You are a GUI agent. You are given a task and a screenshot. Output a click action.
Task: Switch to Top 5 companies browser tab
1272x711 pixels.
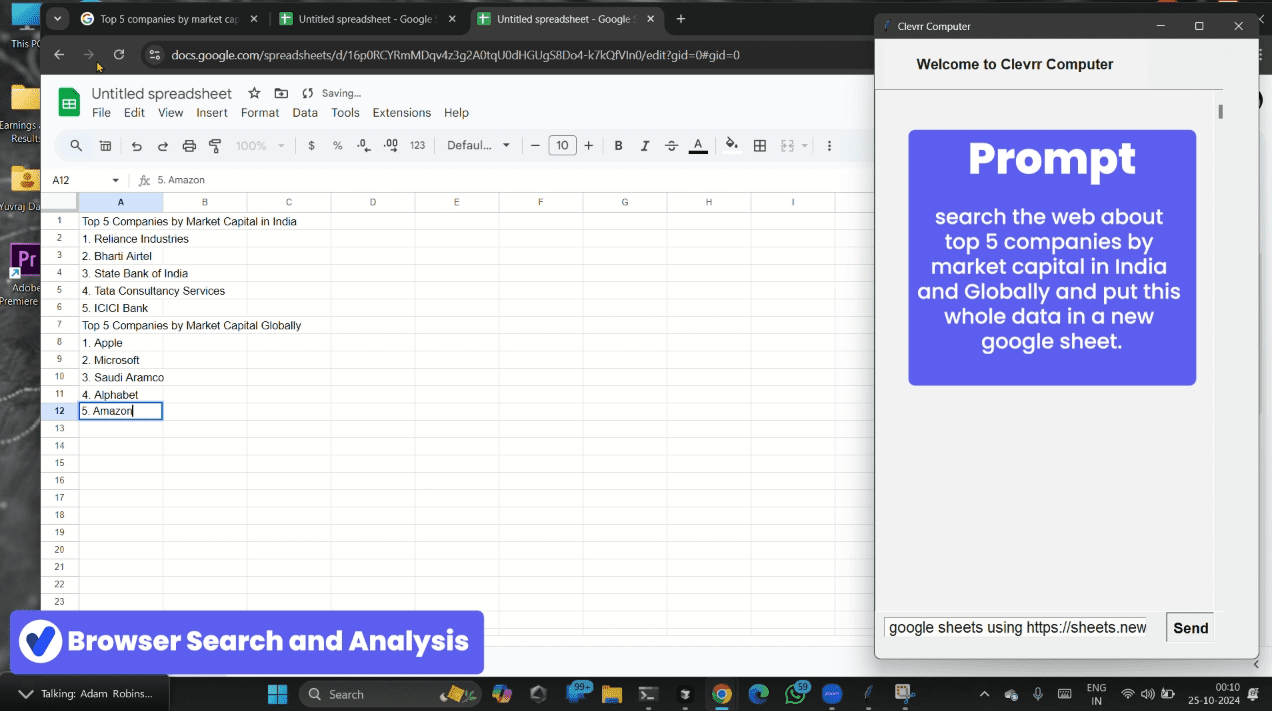click(x=167, y=19)
